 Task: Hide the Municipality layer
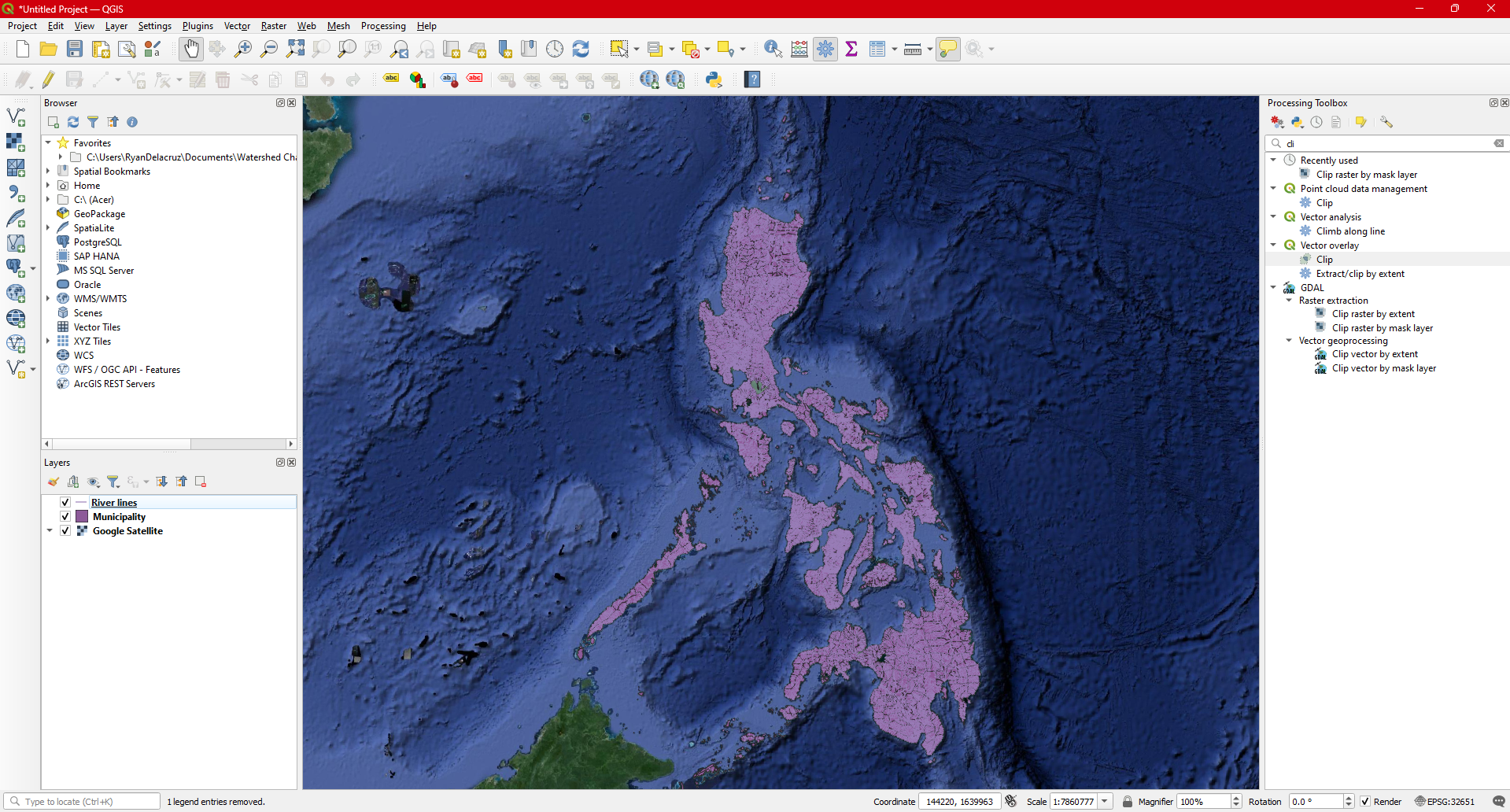click(x=65, y=516)
